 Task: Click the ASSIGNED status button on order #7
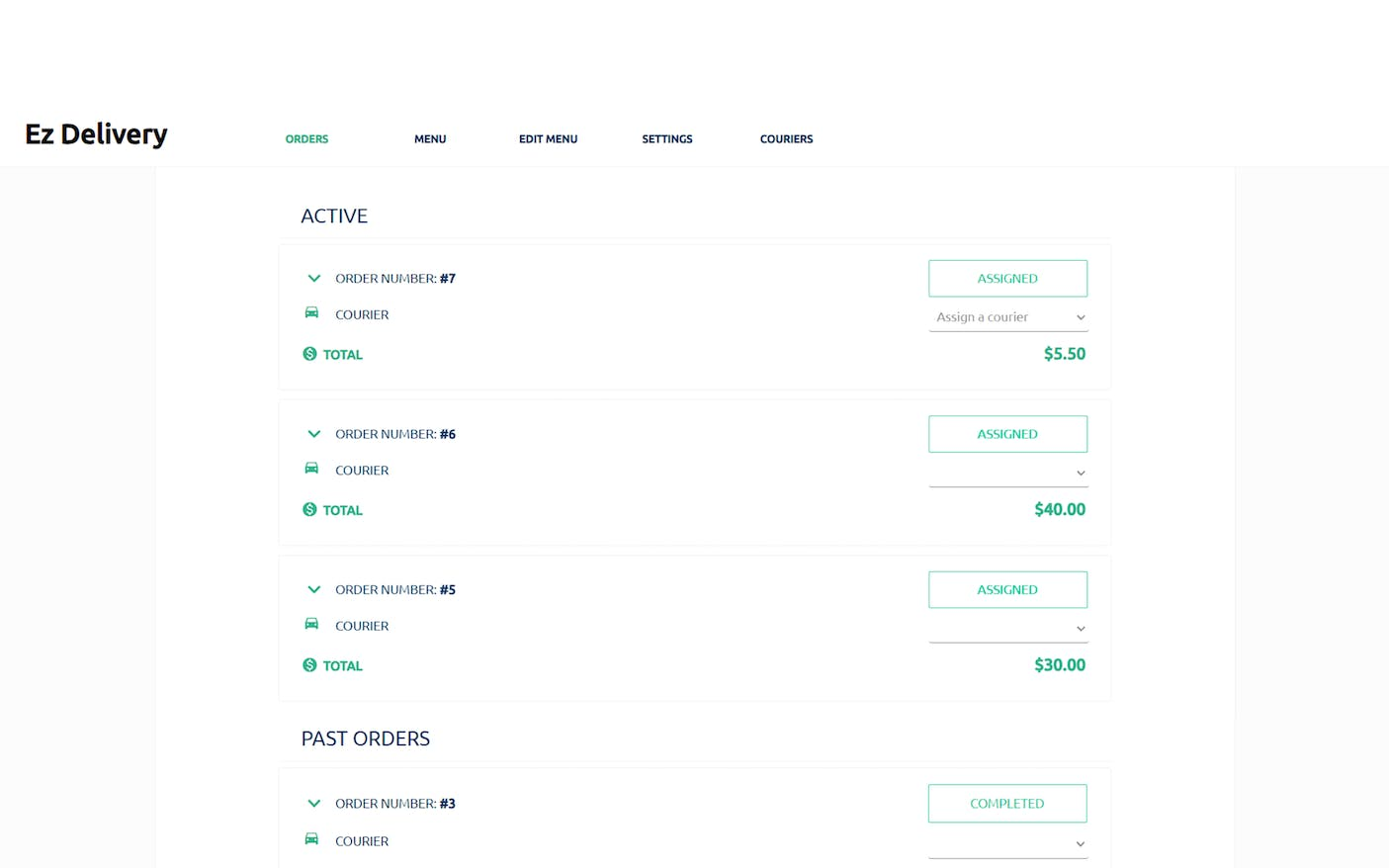[1007, 279]
